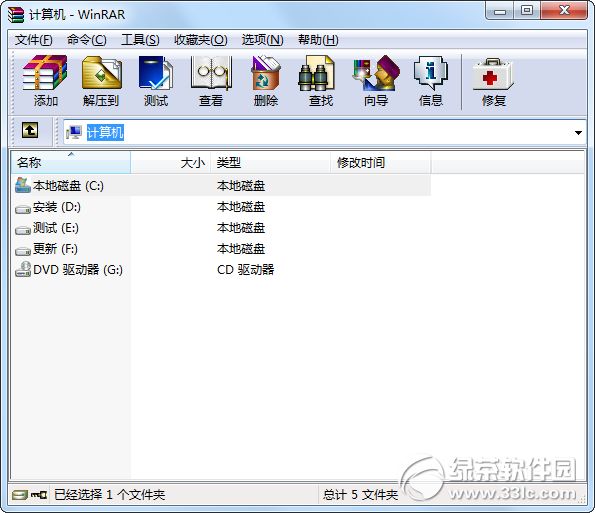Open the 文件(F) menu
The width and height of the screenshot is (595, 513).
pos(33,39)
